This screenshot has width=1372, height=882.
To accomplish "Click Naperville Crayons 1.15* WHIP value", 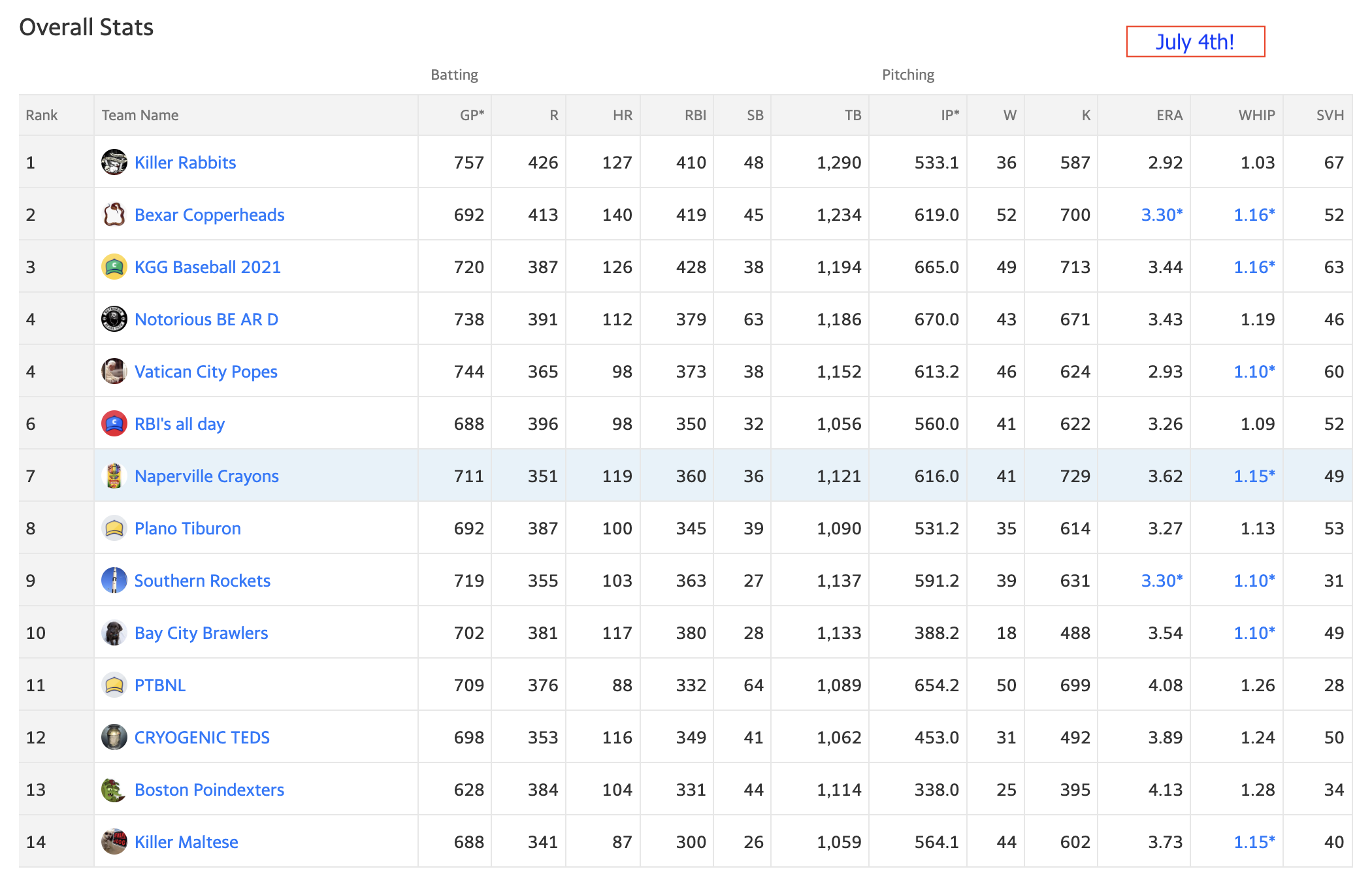I will 1254,476.
